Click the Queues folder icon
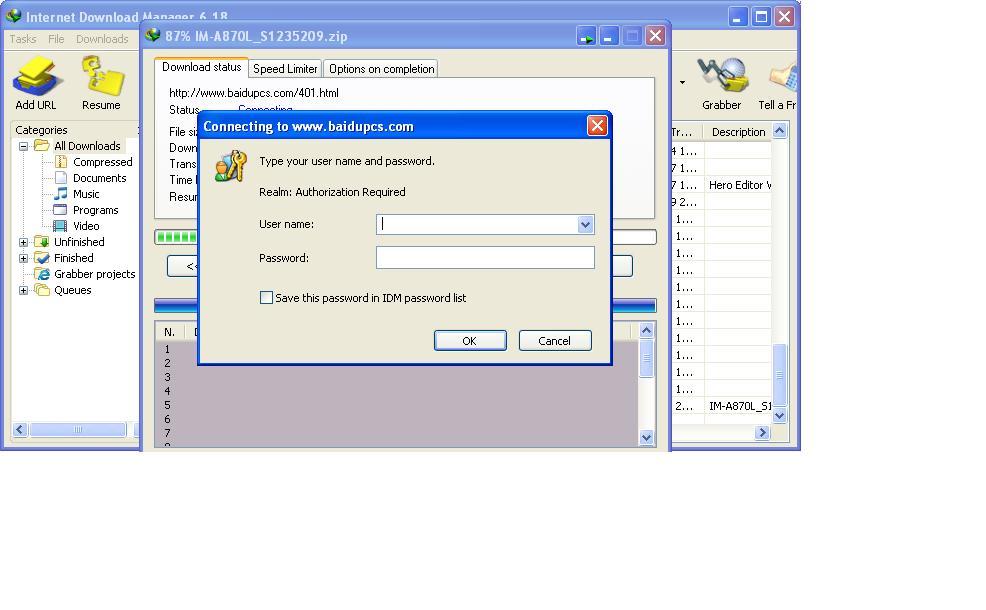Viewport: 986px width, 610px height. click(42, 290)
